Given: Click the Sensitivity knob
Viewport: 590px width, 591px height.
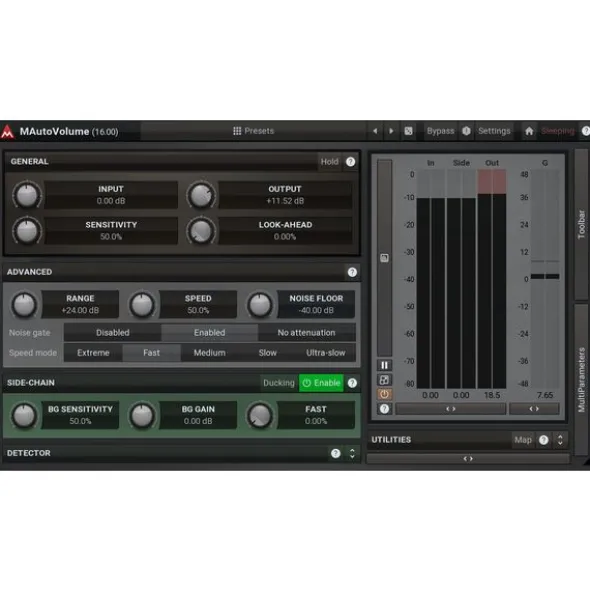Looking at the screenshot, I should (x=27, y=231).
